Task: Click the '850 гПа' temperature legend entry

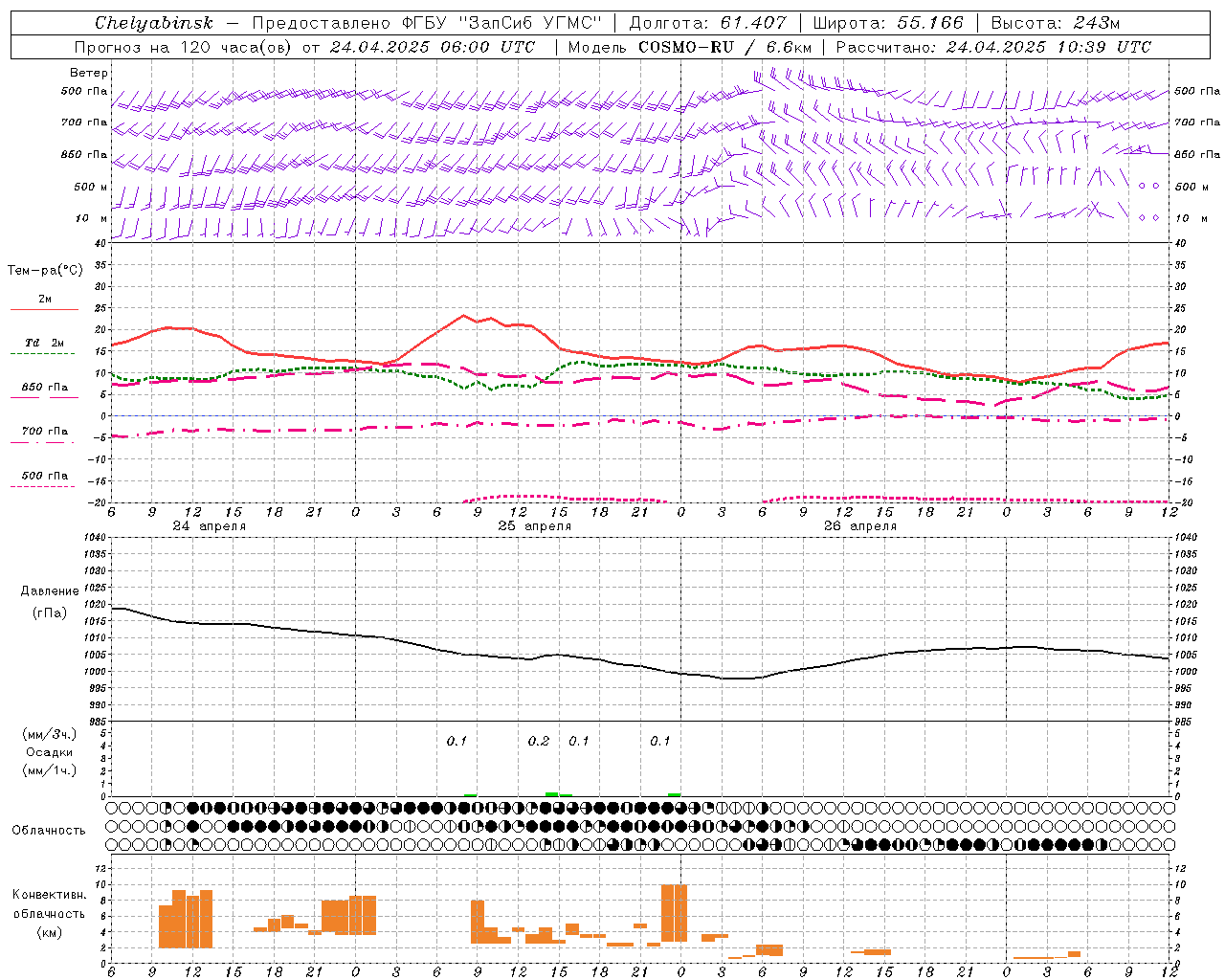Action: [45, 387]
